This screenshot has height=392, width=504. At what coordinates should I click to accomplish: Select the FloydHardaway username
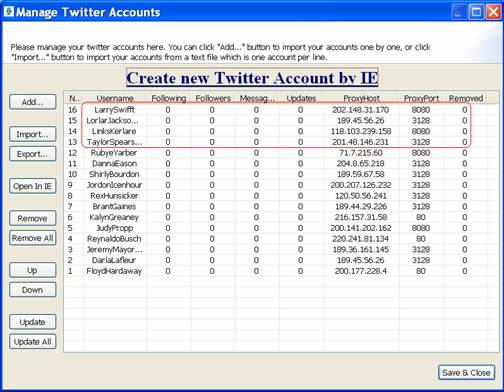point(114,271)
